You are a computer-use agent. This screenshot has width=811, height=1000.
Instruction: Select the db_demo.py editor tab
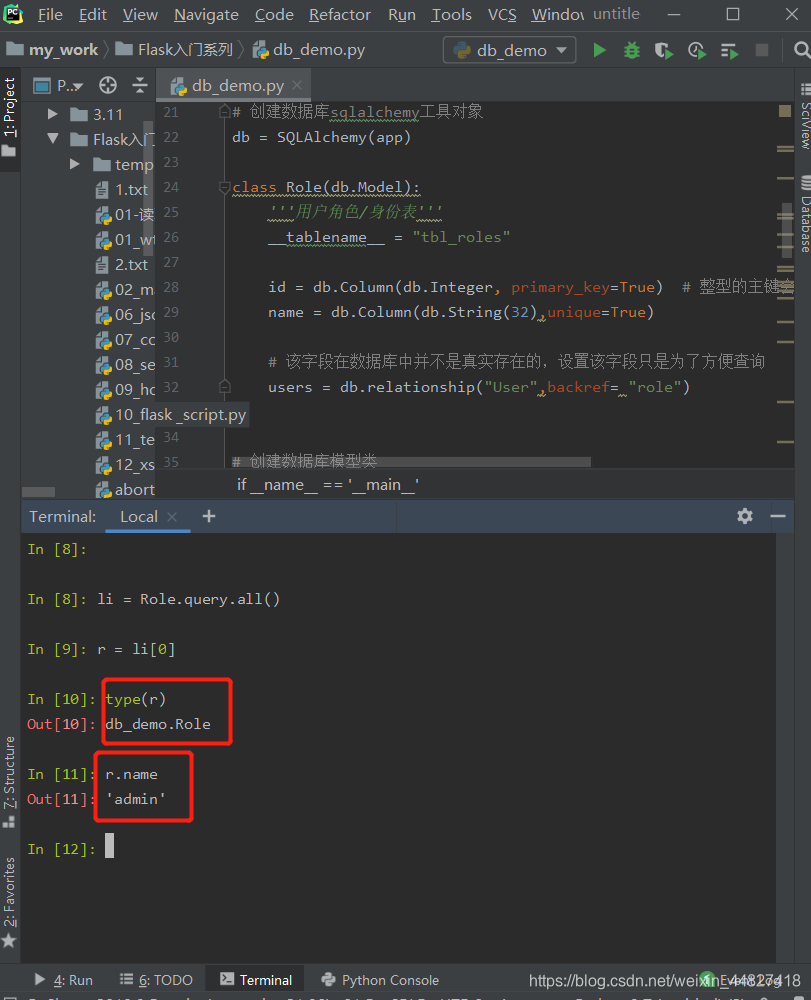click(233, 85)
